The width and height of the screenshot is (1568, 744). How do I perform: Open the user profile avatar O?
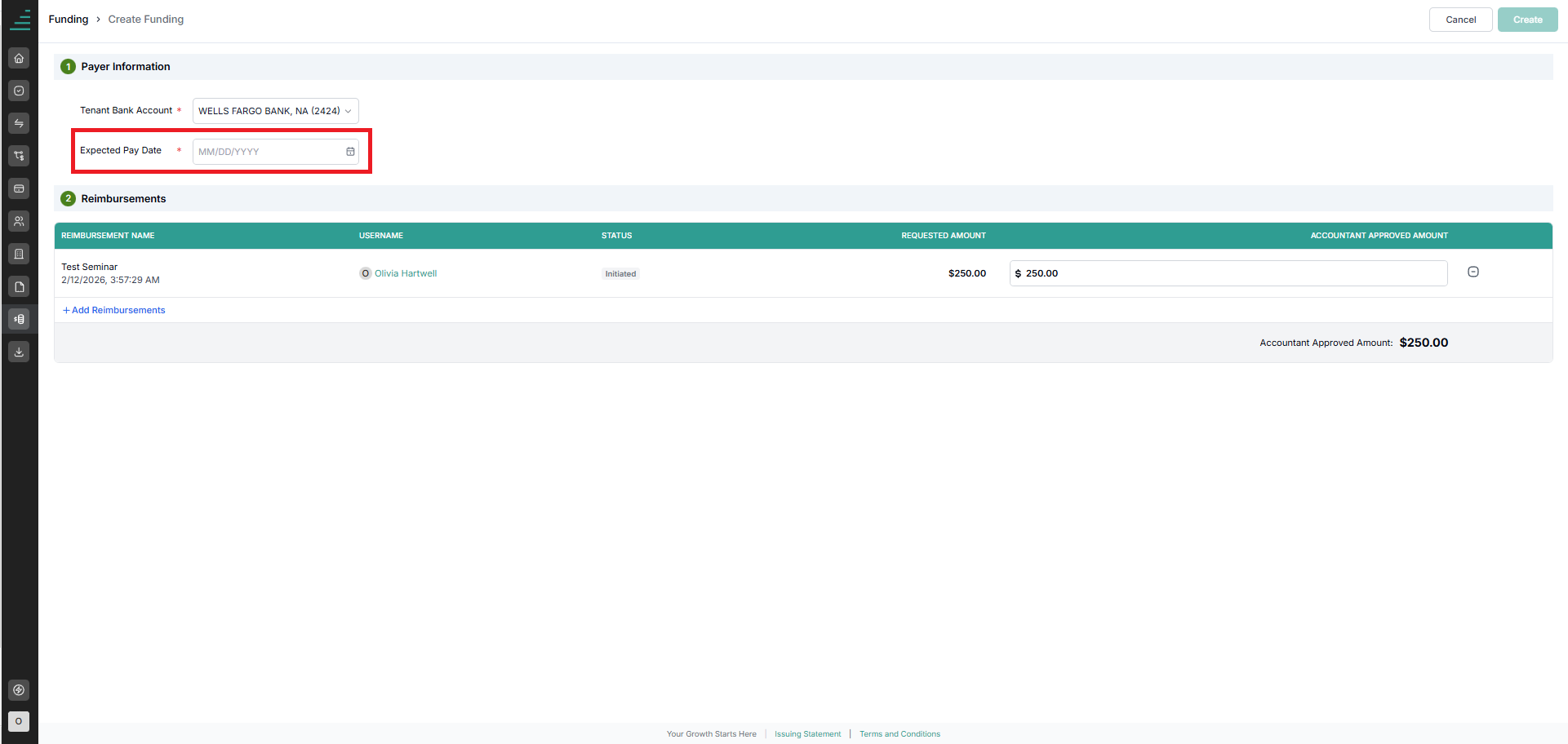click(x=19, y=721)
